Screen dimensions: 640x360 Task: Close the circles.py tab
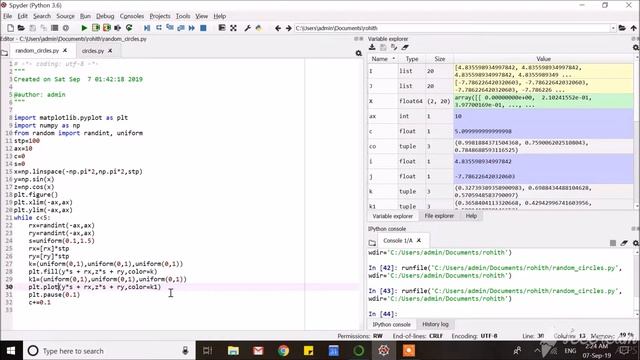click(110, 51)
